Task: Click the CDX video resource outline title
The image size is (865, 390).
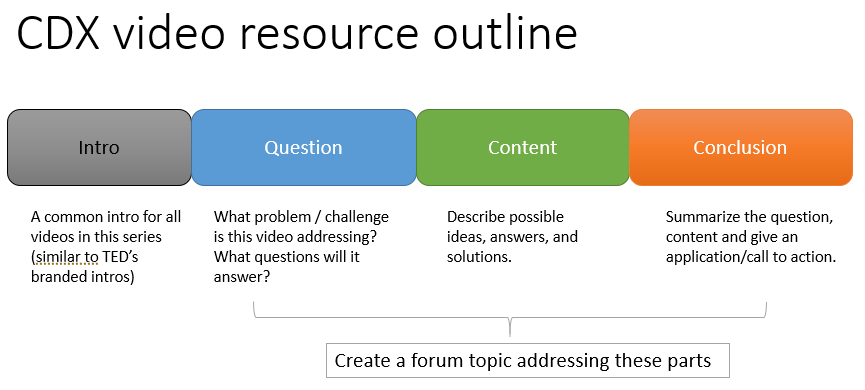Action: (297, 33)
